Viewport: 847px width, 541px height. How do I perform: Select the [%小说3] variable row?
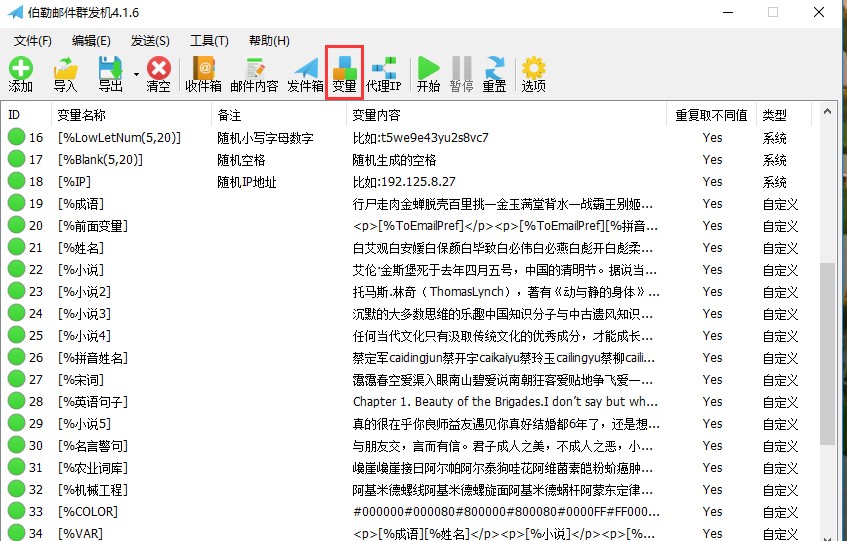pos(406,314)
